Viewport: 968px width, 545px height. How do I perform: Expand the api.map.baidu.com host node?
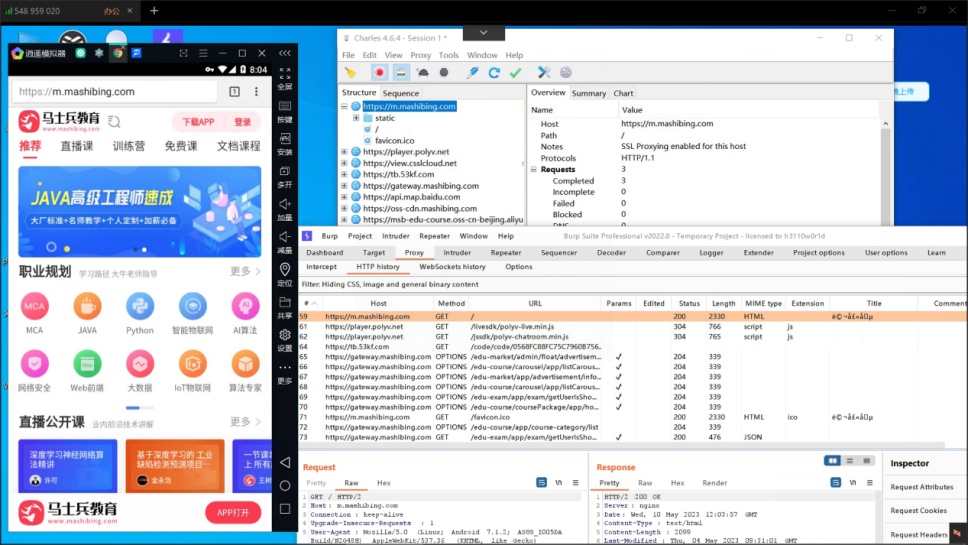coord(344,197)
